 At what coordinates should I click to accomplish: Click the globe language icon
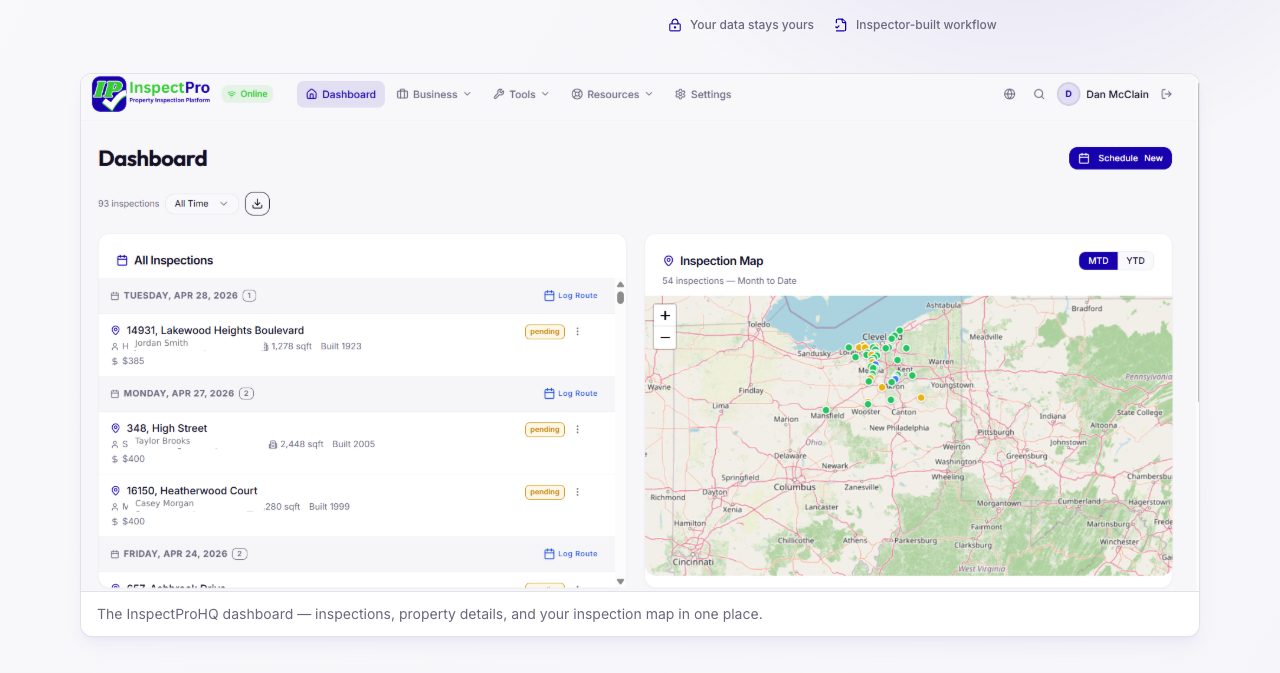1010,94
